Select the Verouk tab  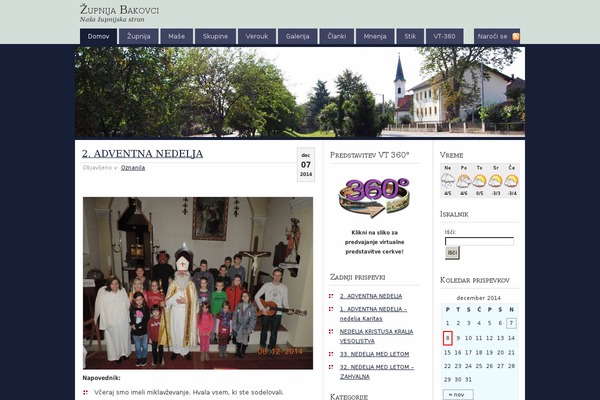pyautogui.click(x=257, y=36)
